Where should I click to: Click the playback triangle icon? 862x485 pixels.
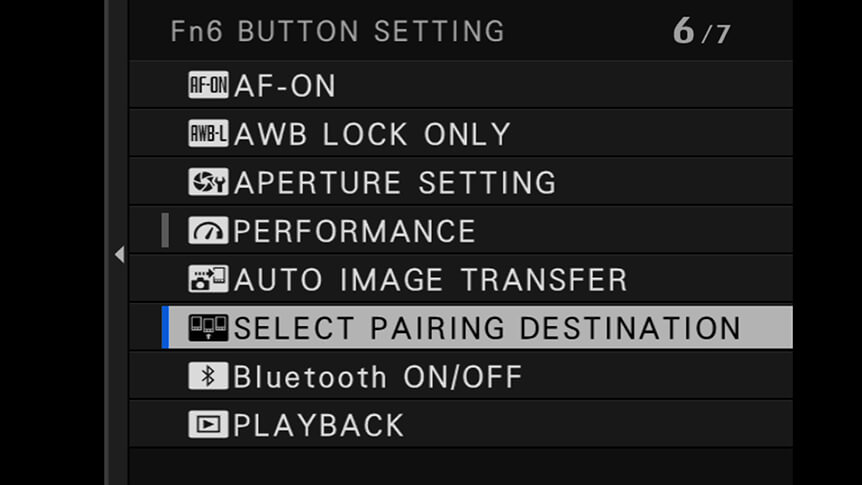click(x=208, y=425)
